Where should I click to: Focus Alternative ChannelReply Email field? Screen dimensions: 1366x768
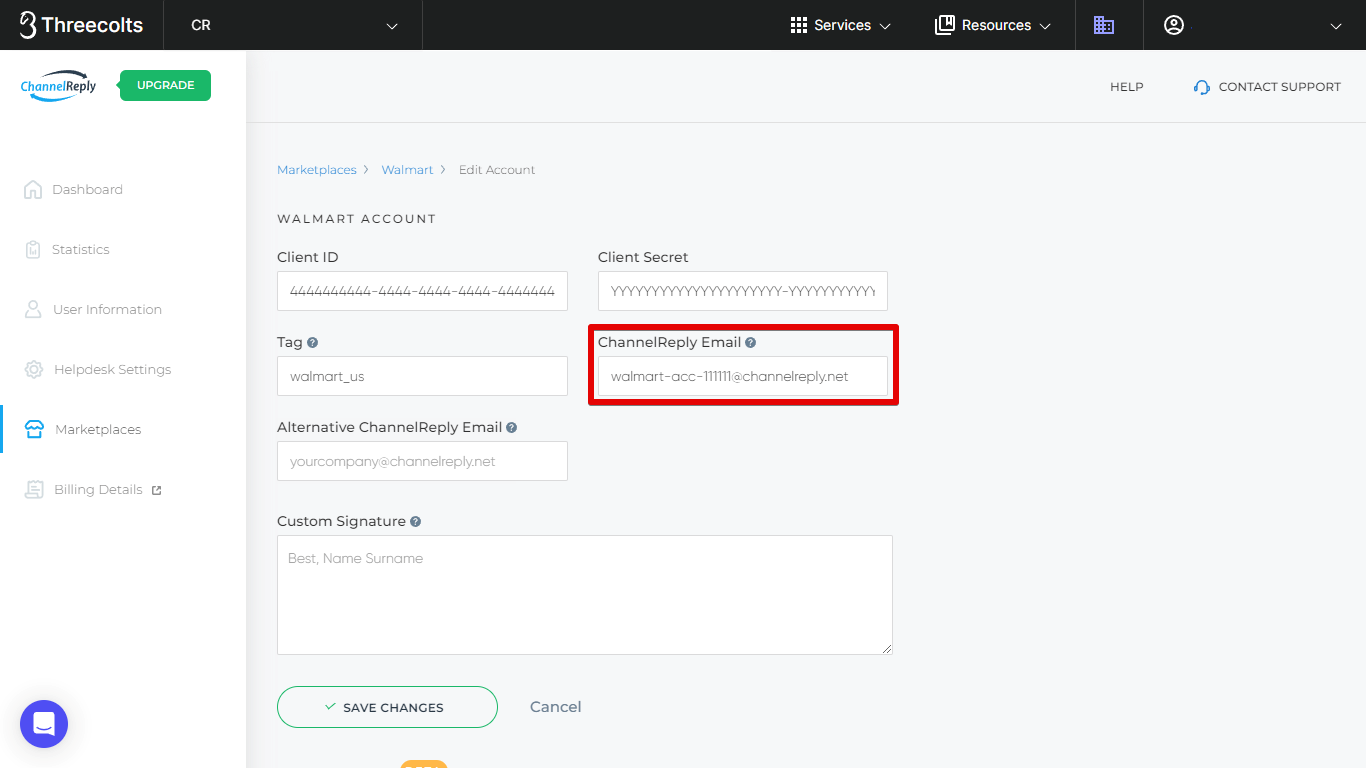pyautogui.click(x=422, y=461)
